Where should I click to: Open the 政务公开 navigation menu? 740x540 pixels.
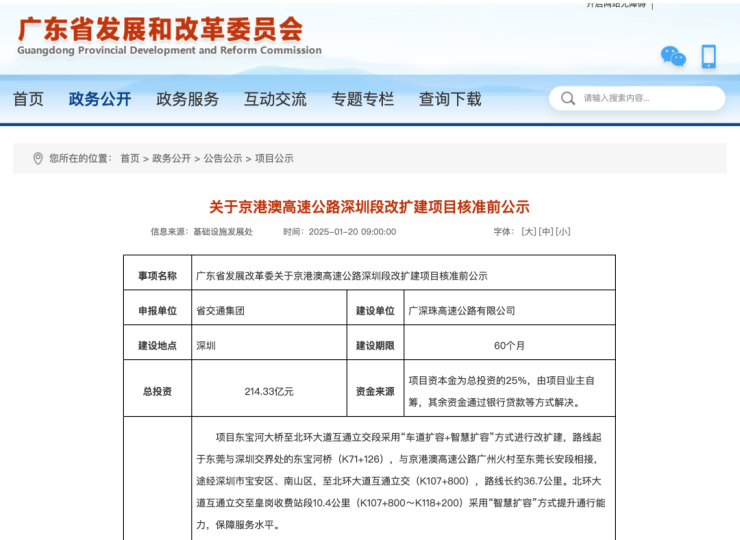point(100,99)
